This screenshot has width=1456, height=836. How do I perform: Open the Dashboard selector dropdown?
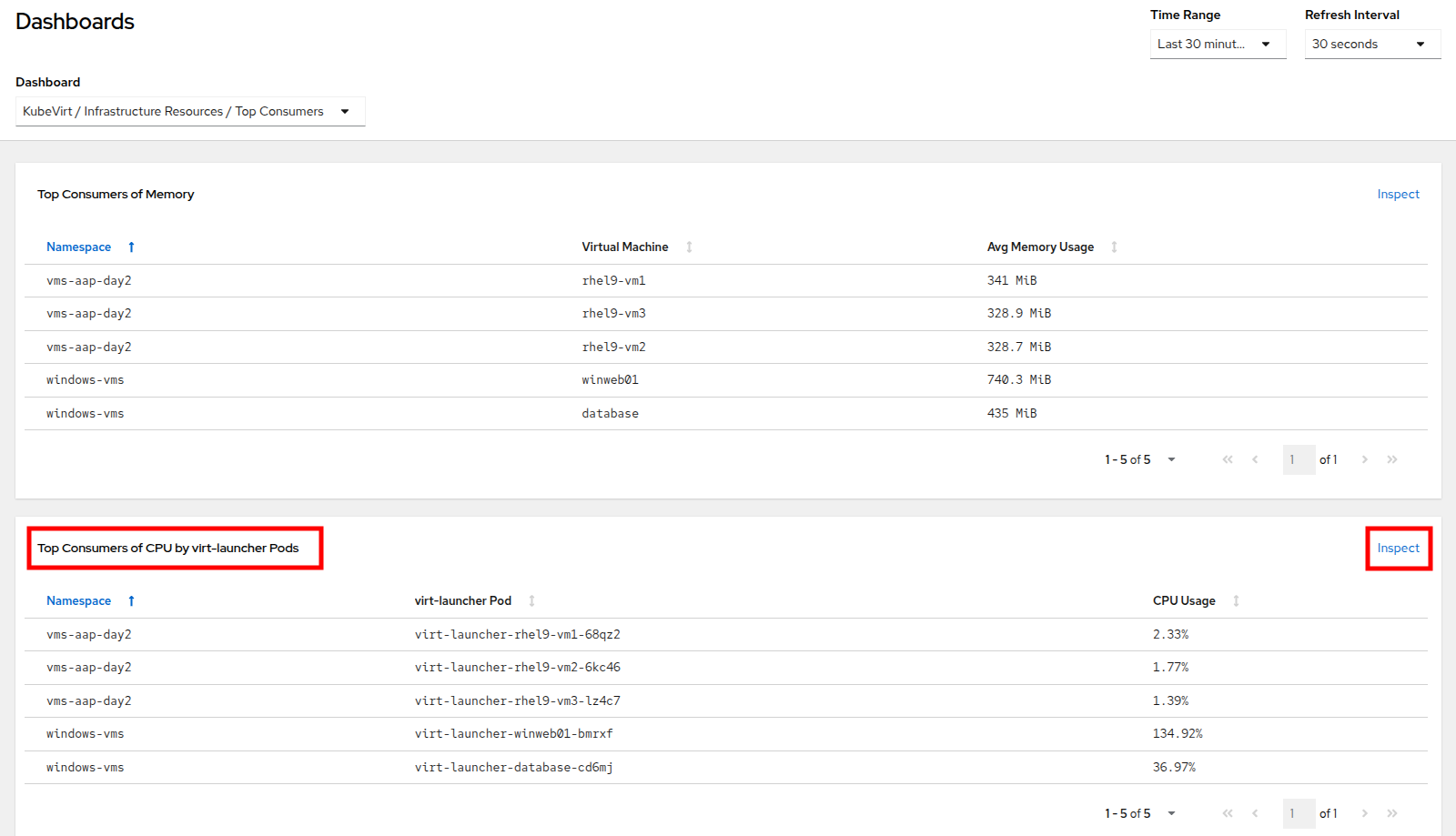(190, 112)
